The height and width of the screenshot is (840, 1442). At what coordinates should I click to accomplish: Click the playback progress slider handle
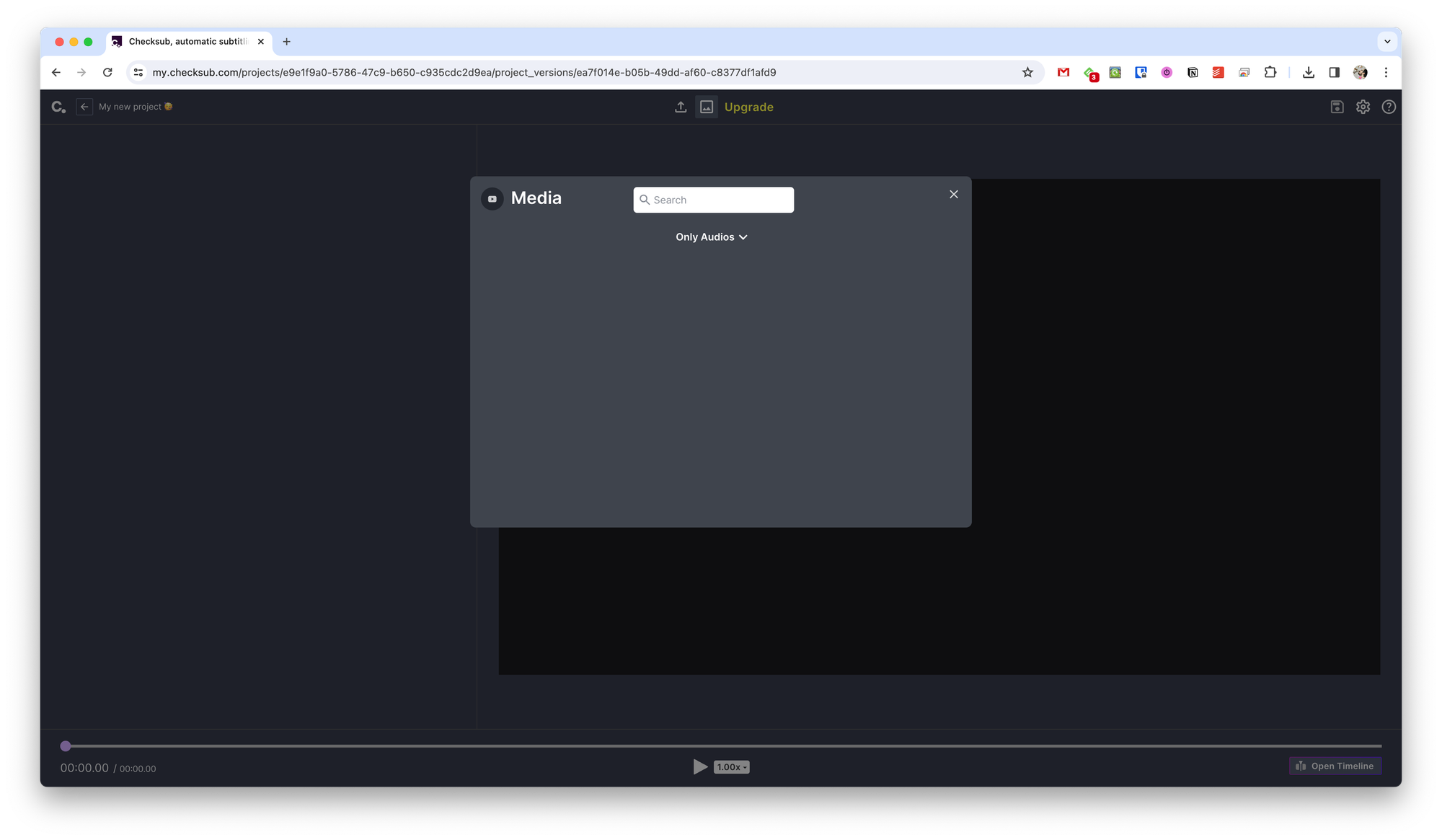pyautogui.click(x=66, y=746)
